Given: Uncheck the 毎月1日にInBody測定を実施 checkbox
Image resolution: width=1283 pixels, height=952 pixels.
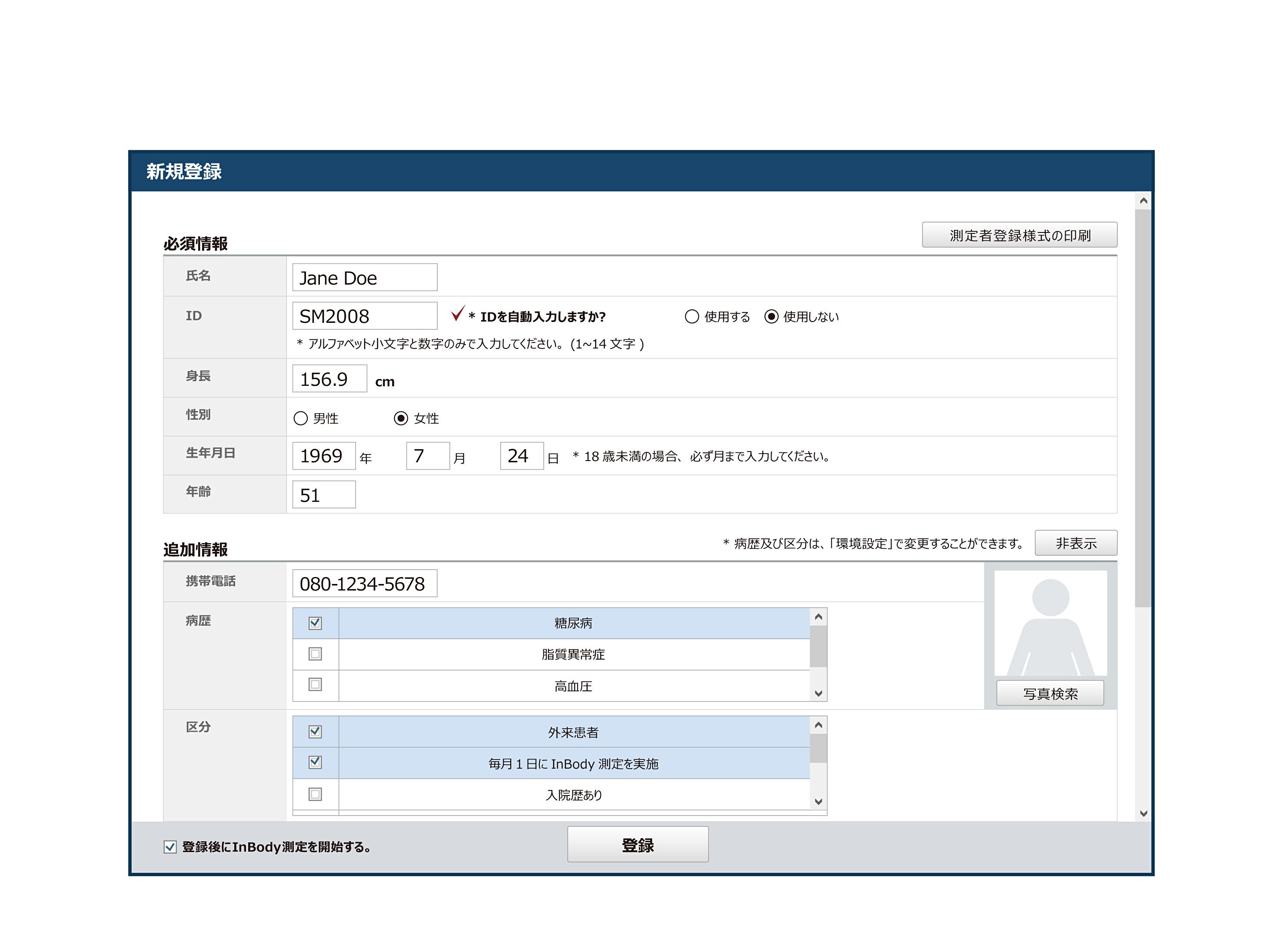Looking at the screenshot, I should 315,763.
